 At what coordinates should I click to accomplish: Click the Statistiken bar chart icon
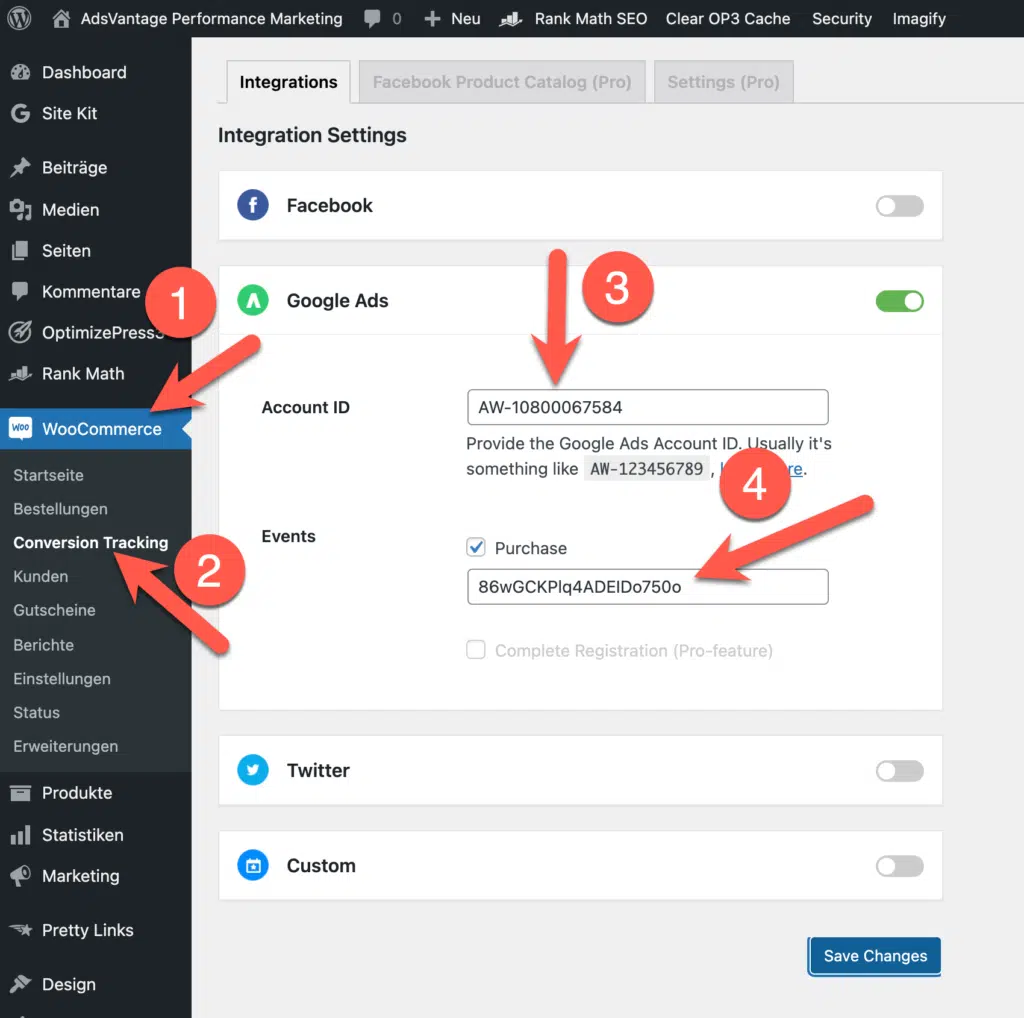click(x=20, y=835)
